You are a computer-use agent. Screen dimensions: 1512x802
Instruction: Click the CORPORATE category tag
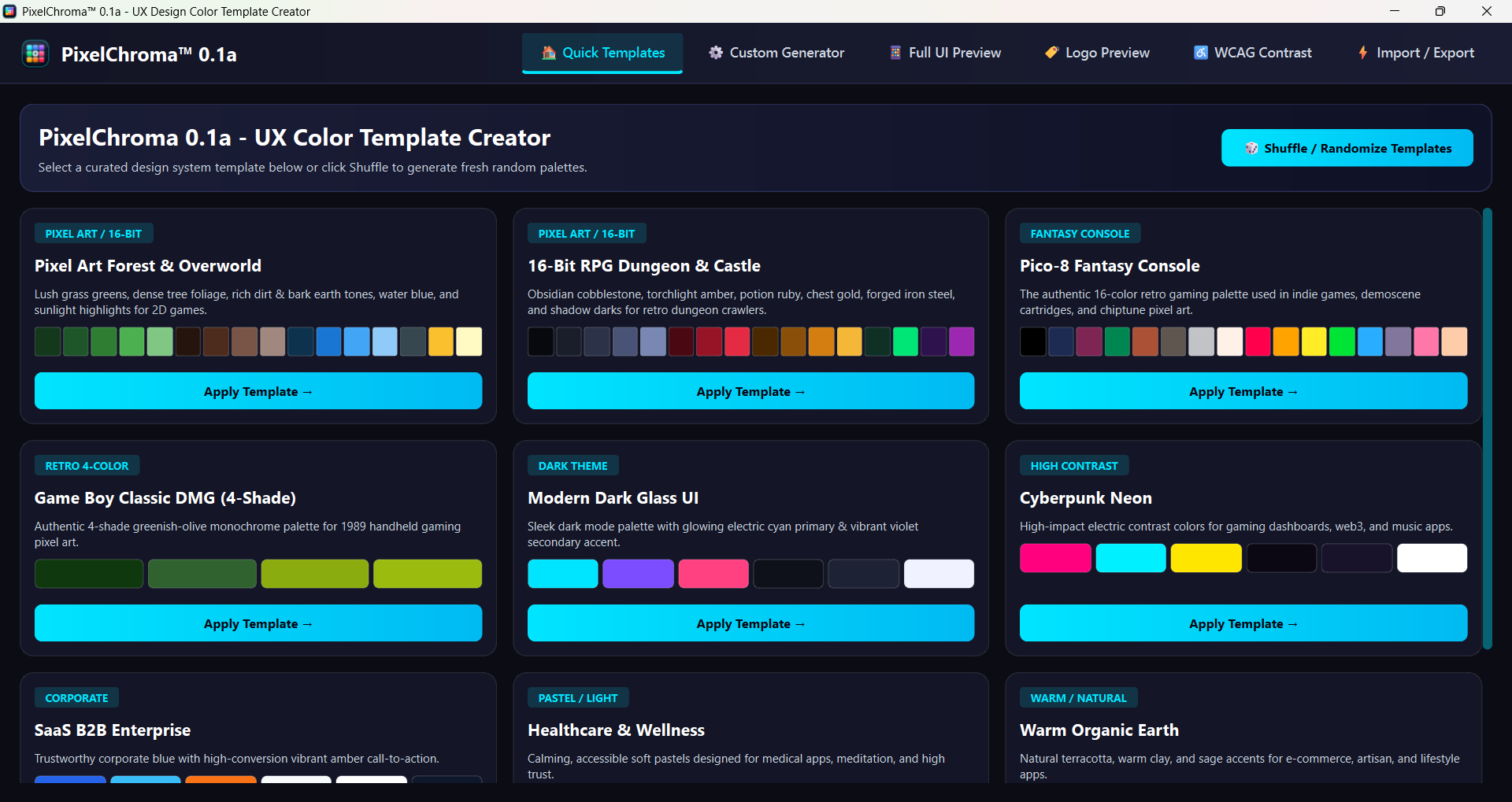[76, 698]
